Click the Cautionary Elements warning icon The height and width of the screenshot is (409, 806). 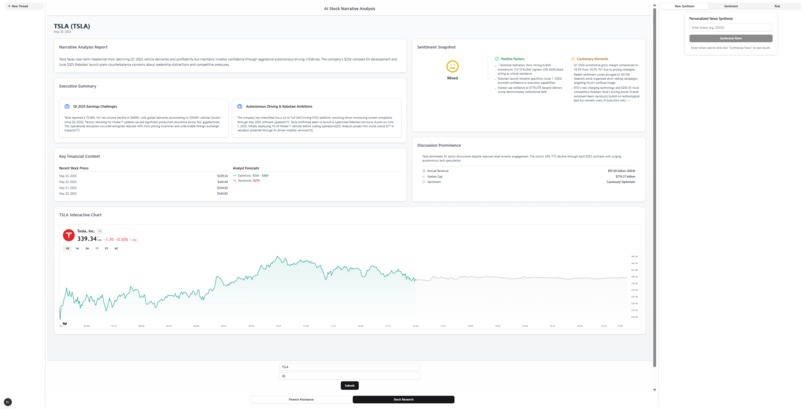(x=573, y=59)
